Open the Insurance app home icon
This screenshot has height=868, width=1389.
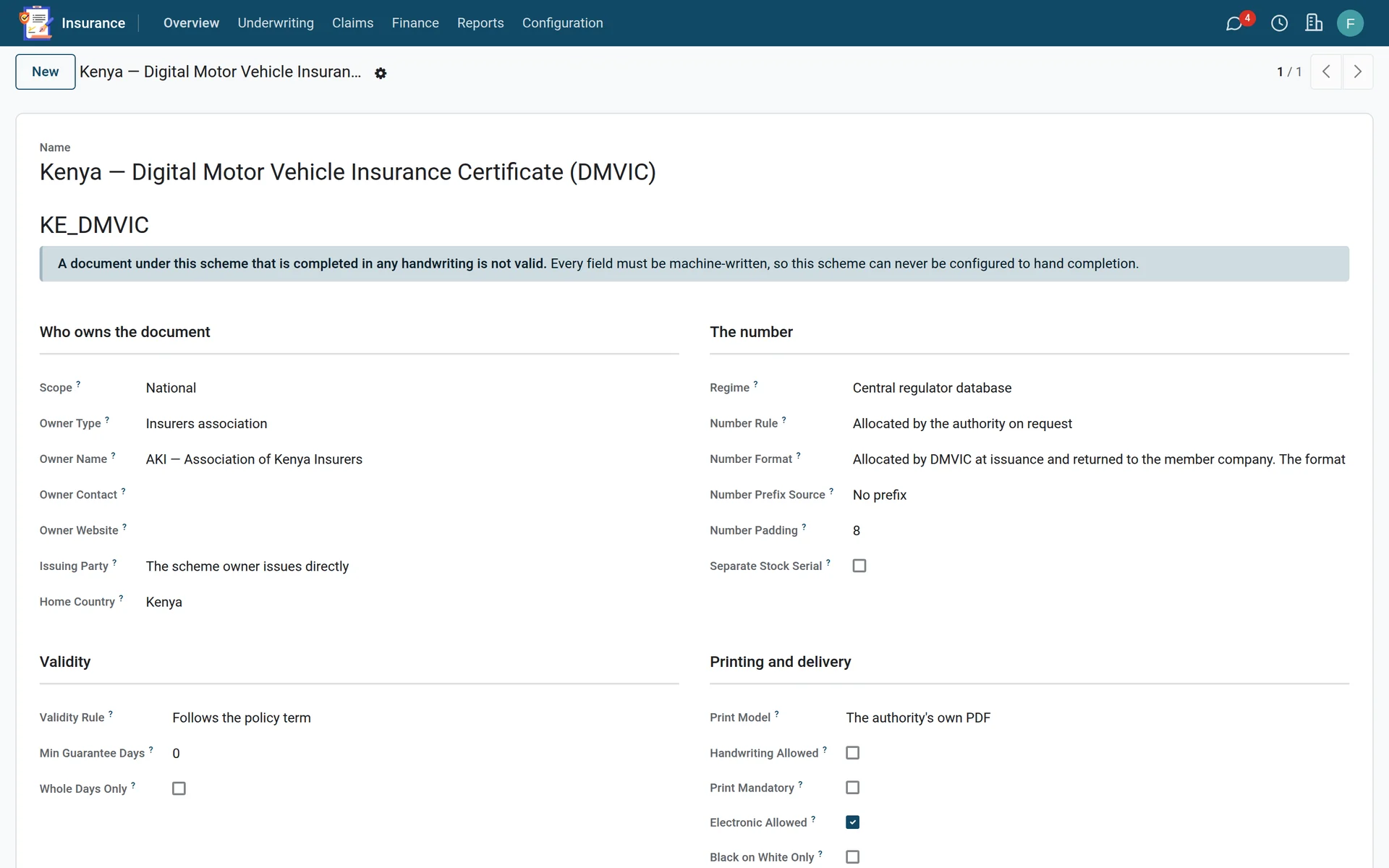pos(36,22)
